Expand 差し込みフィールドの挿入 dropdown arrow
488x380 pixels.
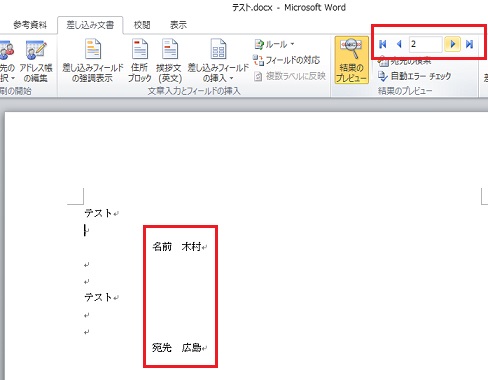click(x=231, y=79)
